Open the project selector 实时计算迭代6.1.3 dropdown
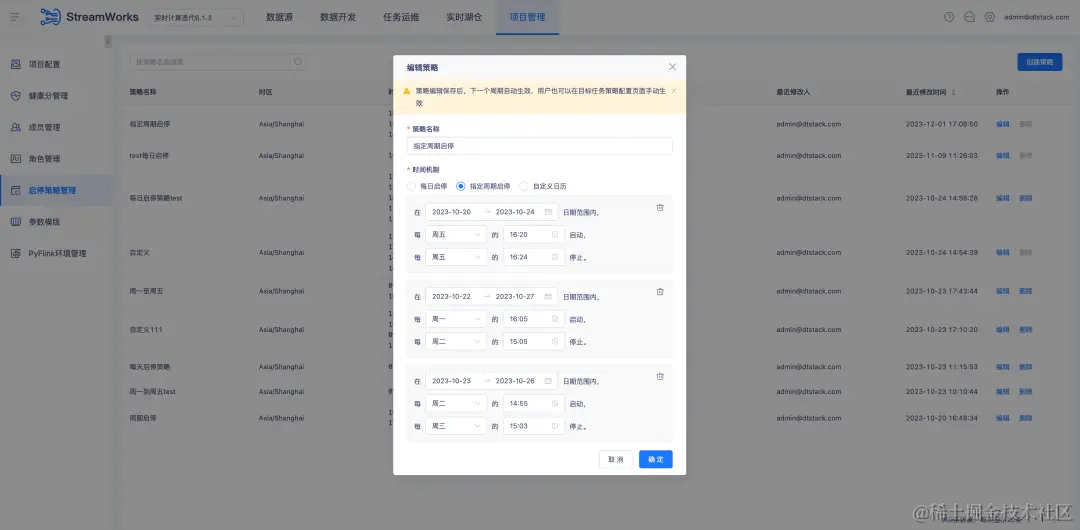This screenshot has width=1080, height=530. pyautogui.click(x=196, y=17)
